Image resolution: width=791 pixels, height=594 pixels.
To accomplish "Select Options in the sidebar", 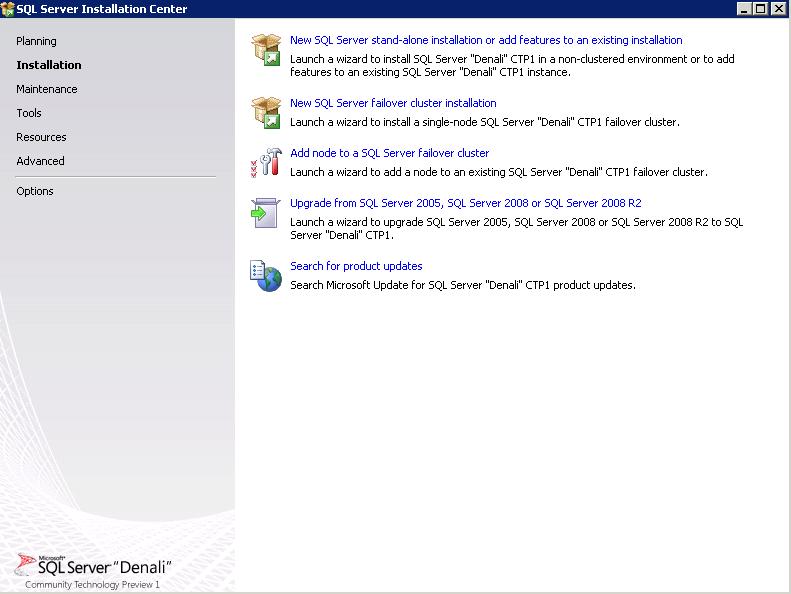I will point(35,191).
